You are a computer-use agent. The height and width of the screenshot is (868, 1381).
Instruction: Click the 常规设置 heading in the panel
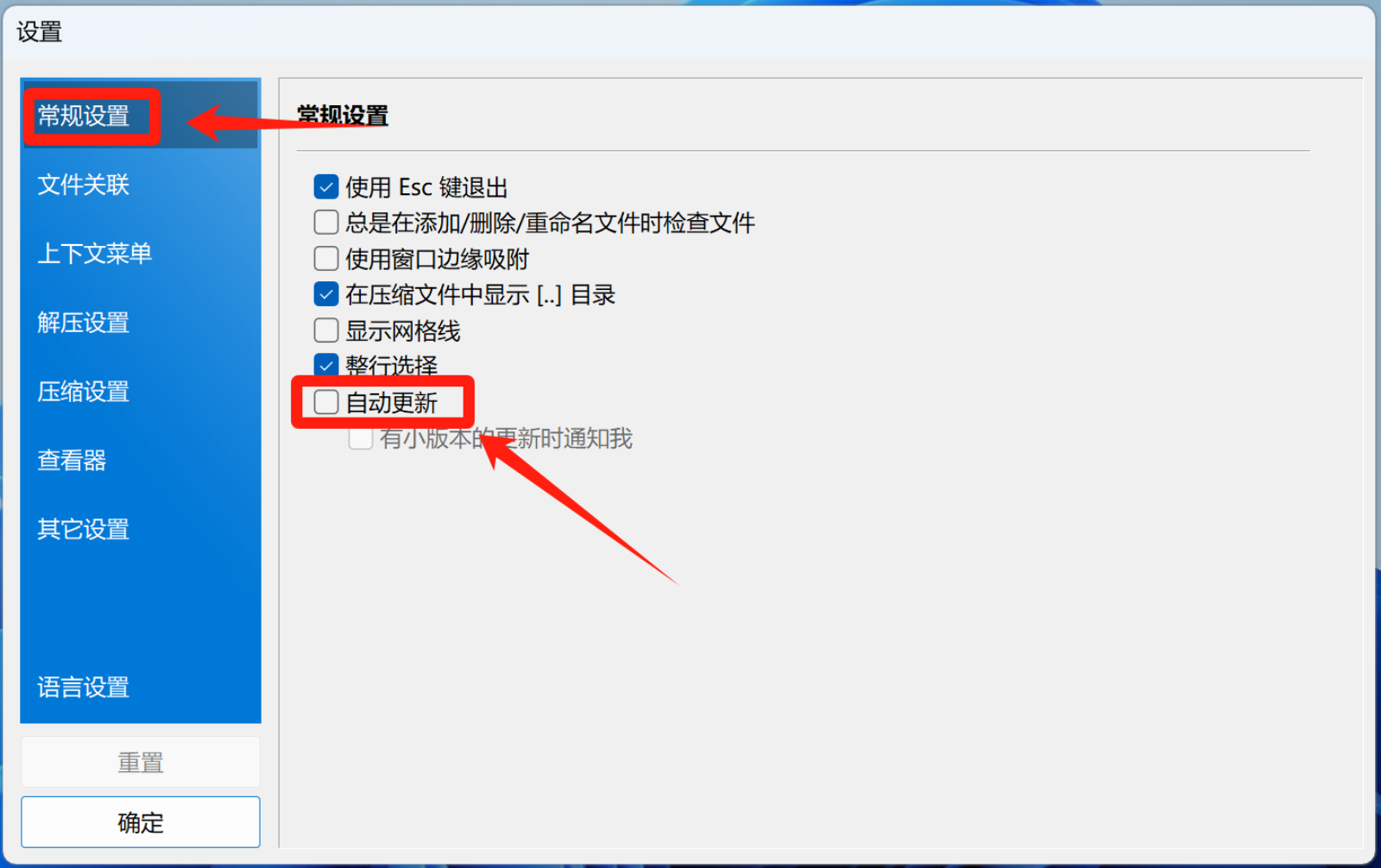(343, 115)
